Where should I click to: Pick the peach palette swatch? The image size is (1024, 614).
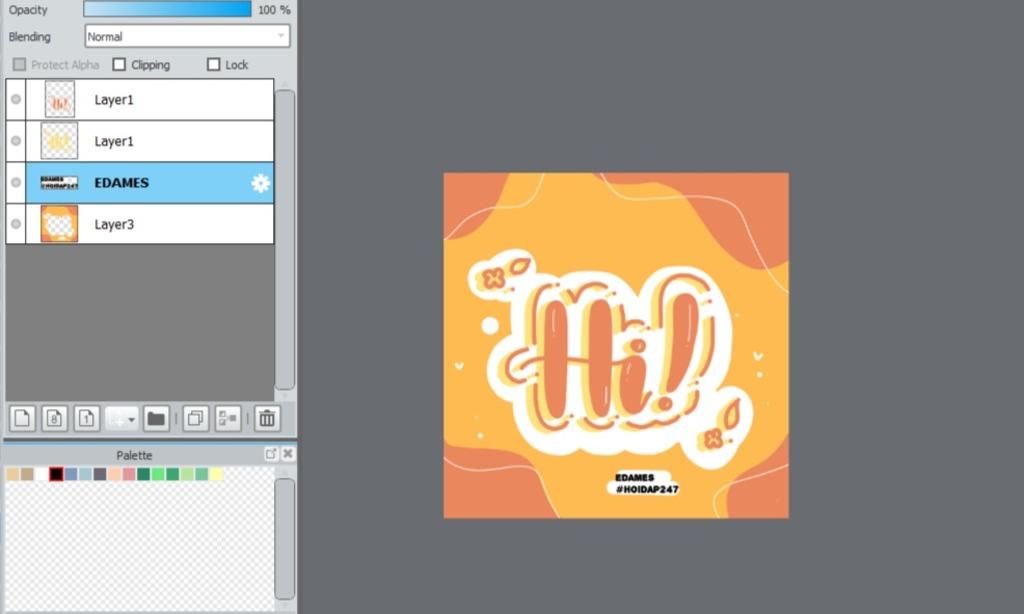[x=114, y=474]
